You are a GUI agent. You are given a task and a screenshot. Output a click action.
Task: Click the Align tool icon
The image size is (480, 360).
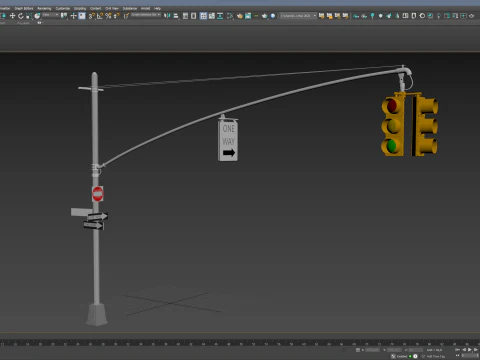(176, 16)
